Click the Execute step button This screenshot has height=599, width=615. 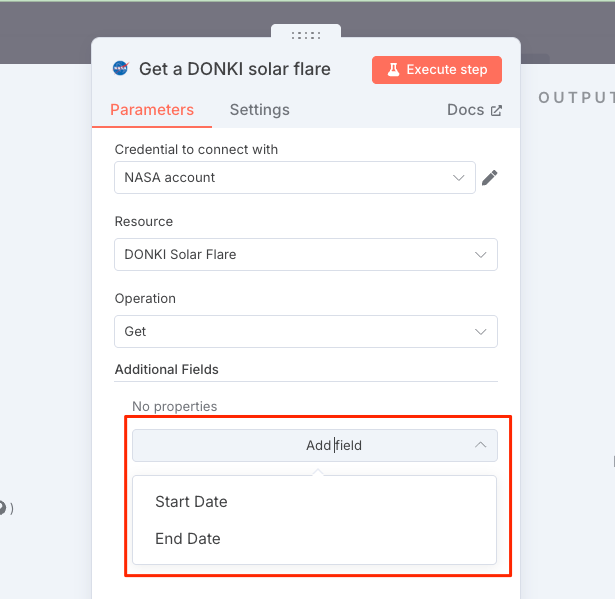(437, 70)
